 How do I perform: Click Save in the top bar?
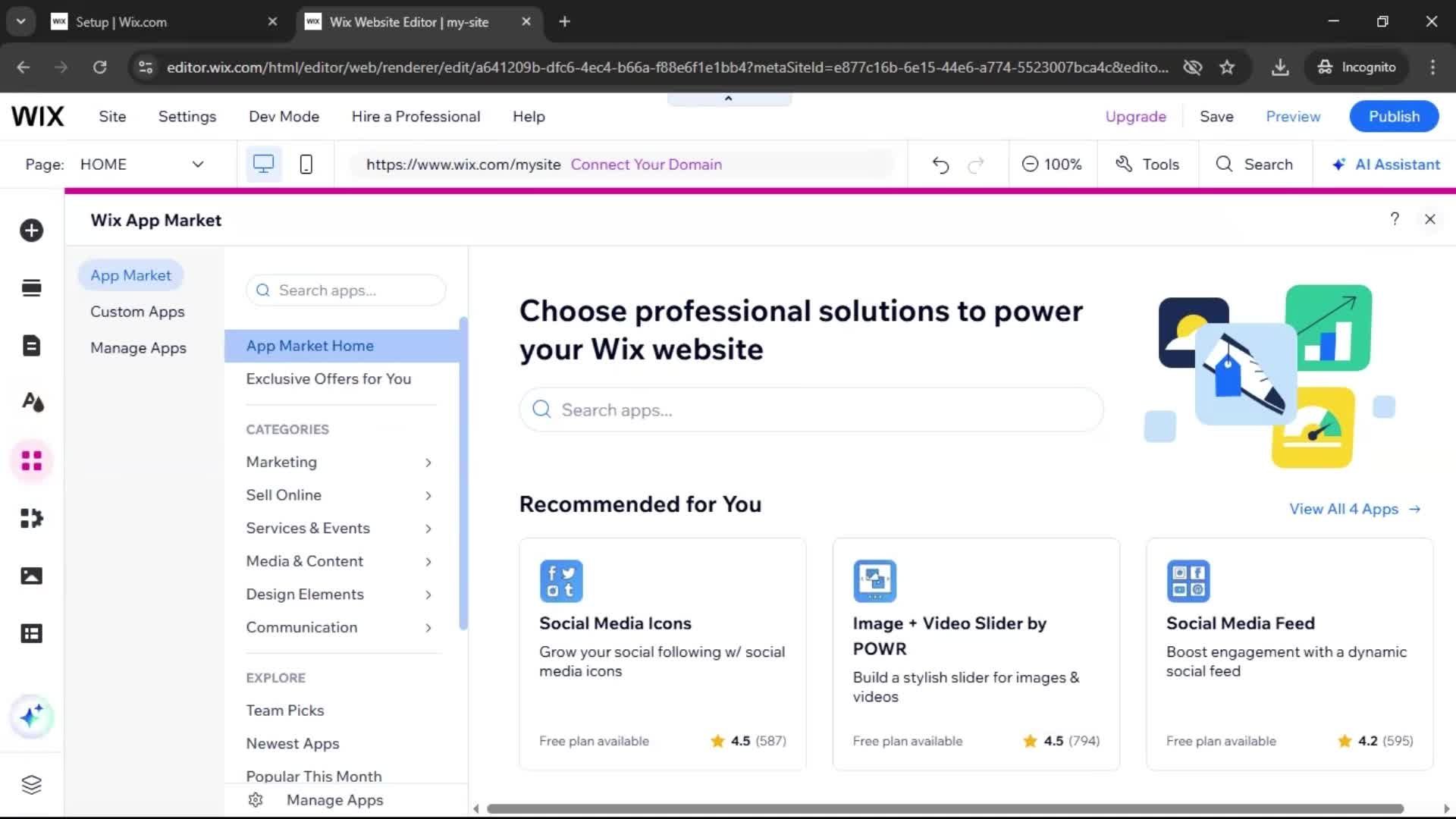pyautogui.click(x=1216, y=117)
